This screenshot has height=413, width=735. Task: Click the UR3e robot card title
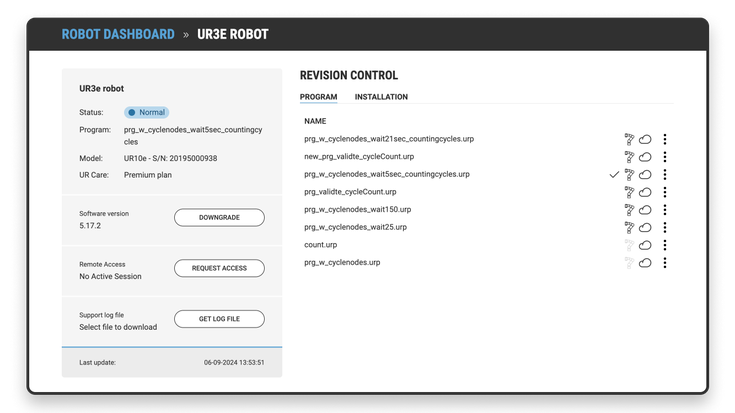click(101, 89)
